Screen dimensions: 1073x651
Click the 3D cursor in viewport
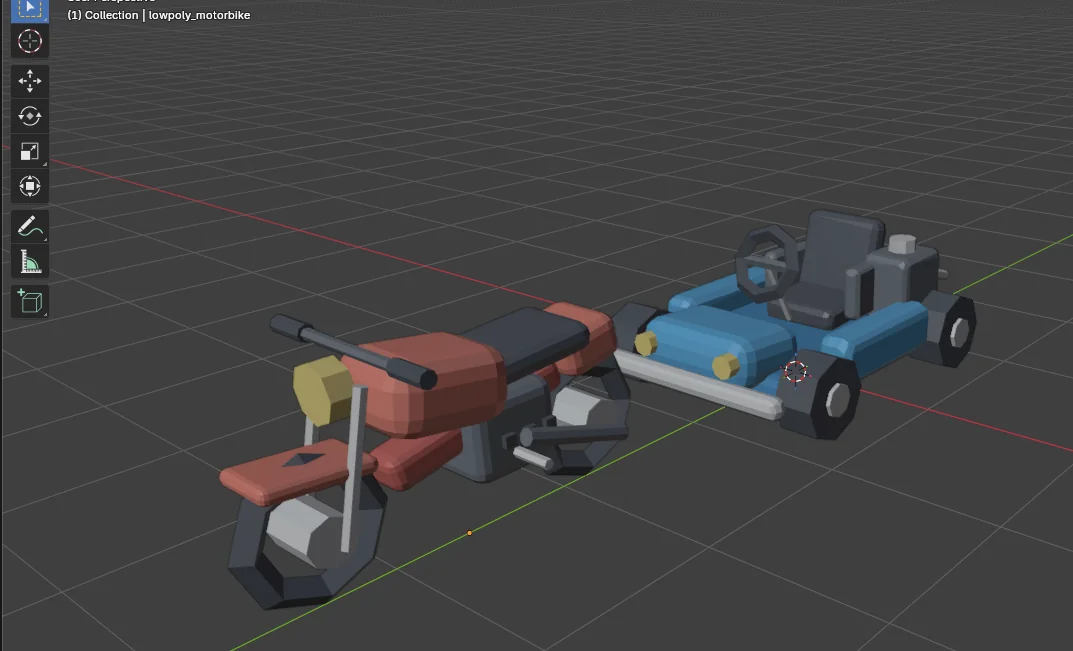coord(795,372)
